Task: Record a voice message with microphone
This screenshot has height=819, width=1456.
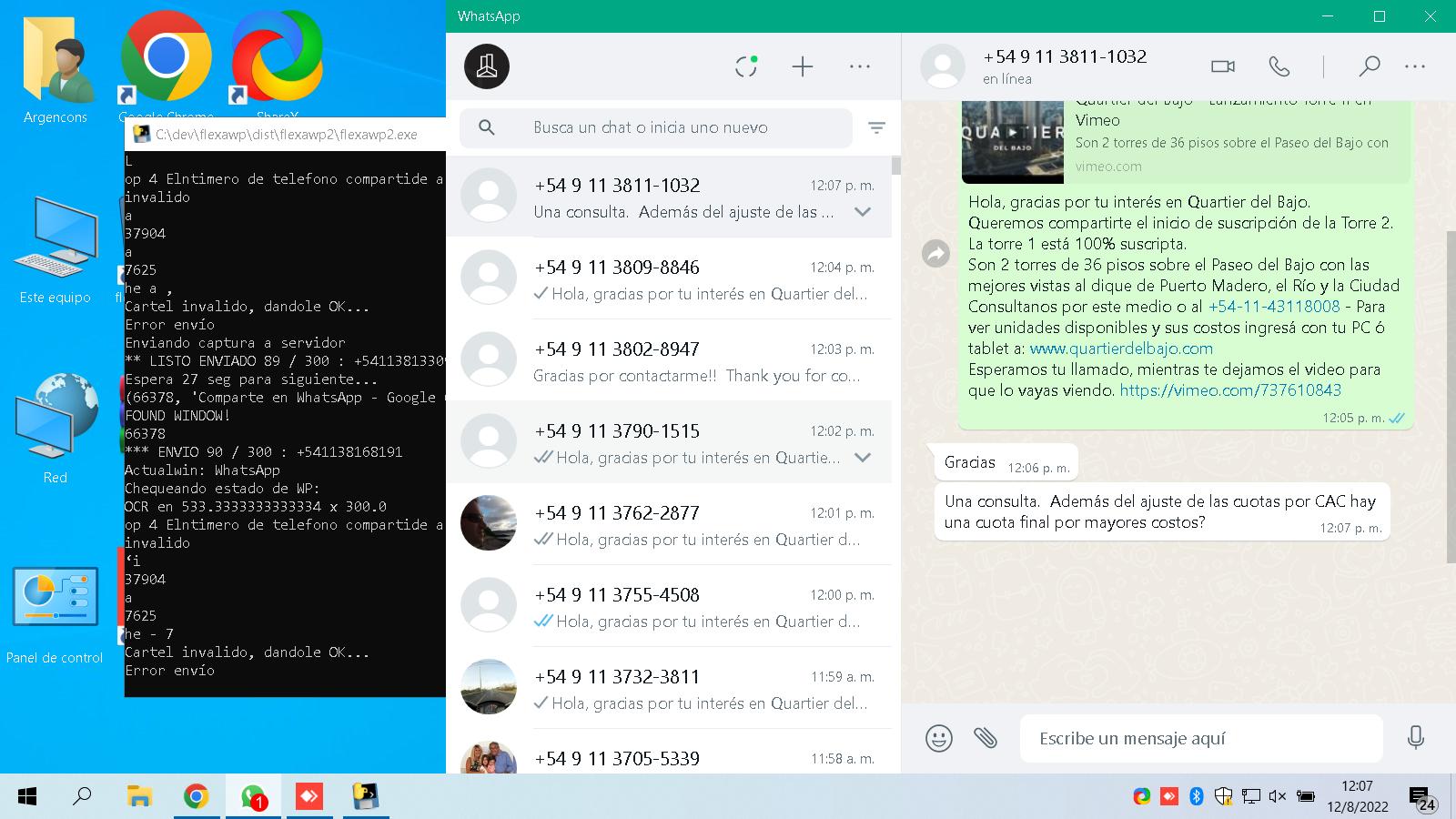Action: click(1415, 737)
